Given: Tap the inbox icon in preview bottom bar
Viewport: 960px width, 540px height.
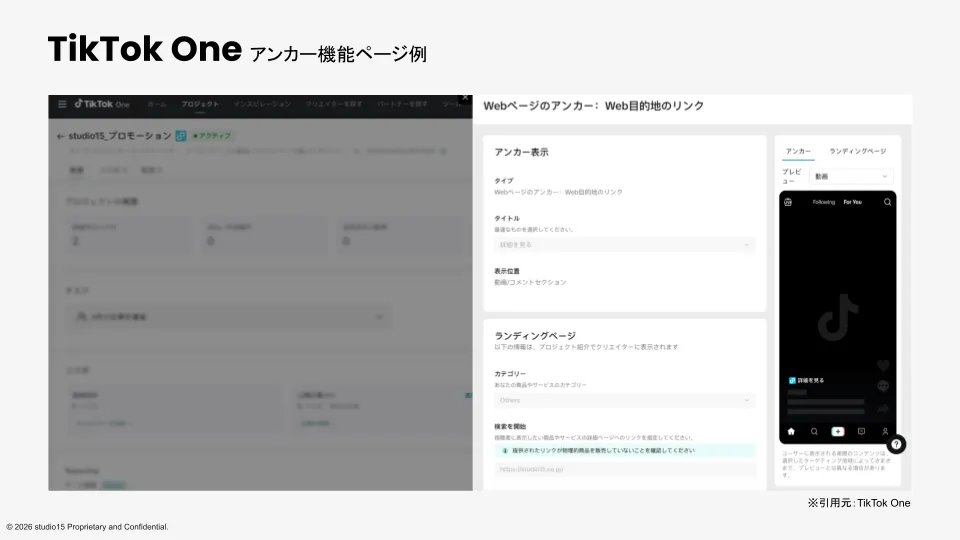Looking at the screenshot, I should tap(861, 431).
